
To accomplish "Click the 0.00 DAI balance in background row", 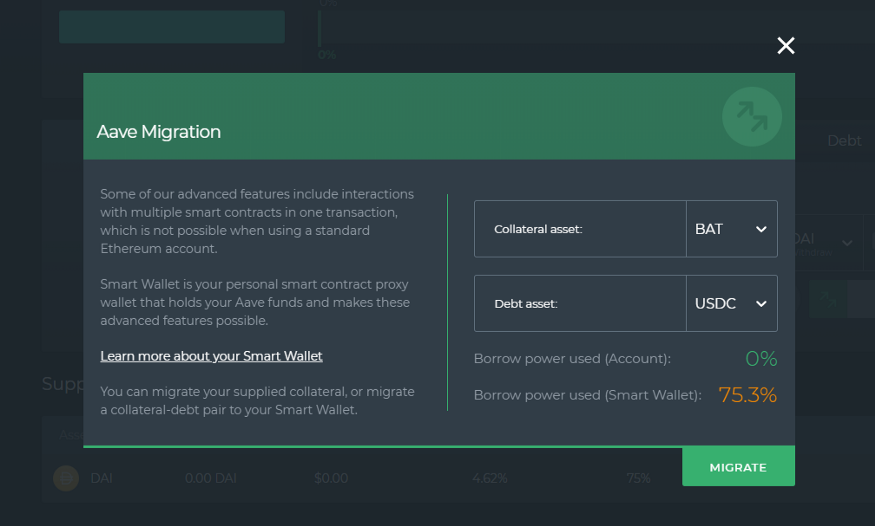I will [x=210, y=478].
